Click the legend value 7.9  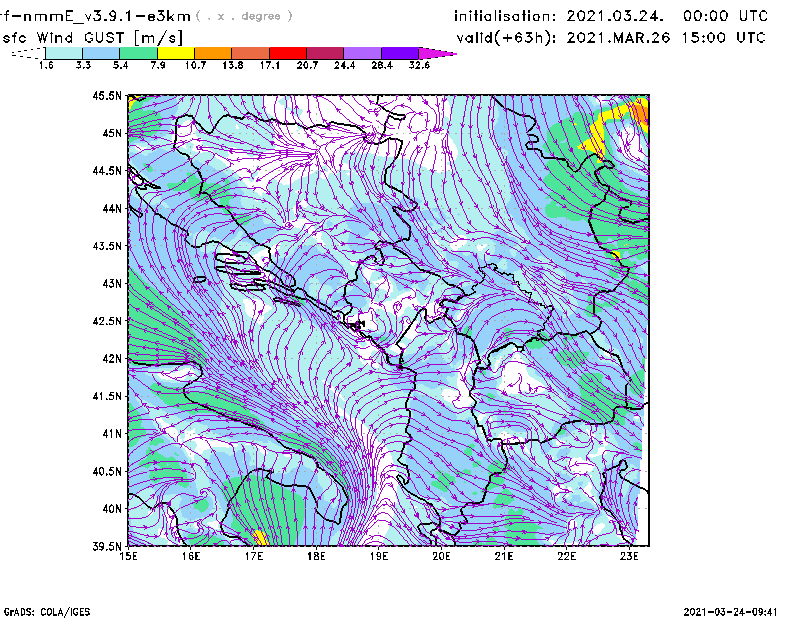click(158, 65)
